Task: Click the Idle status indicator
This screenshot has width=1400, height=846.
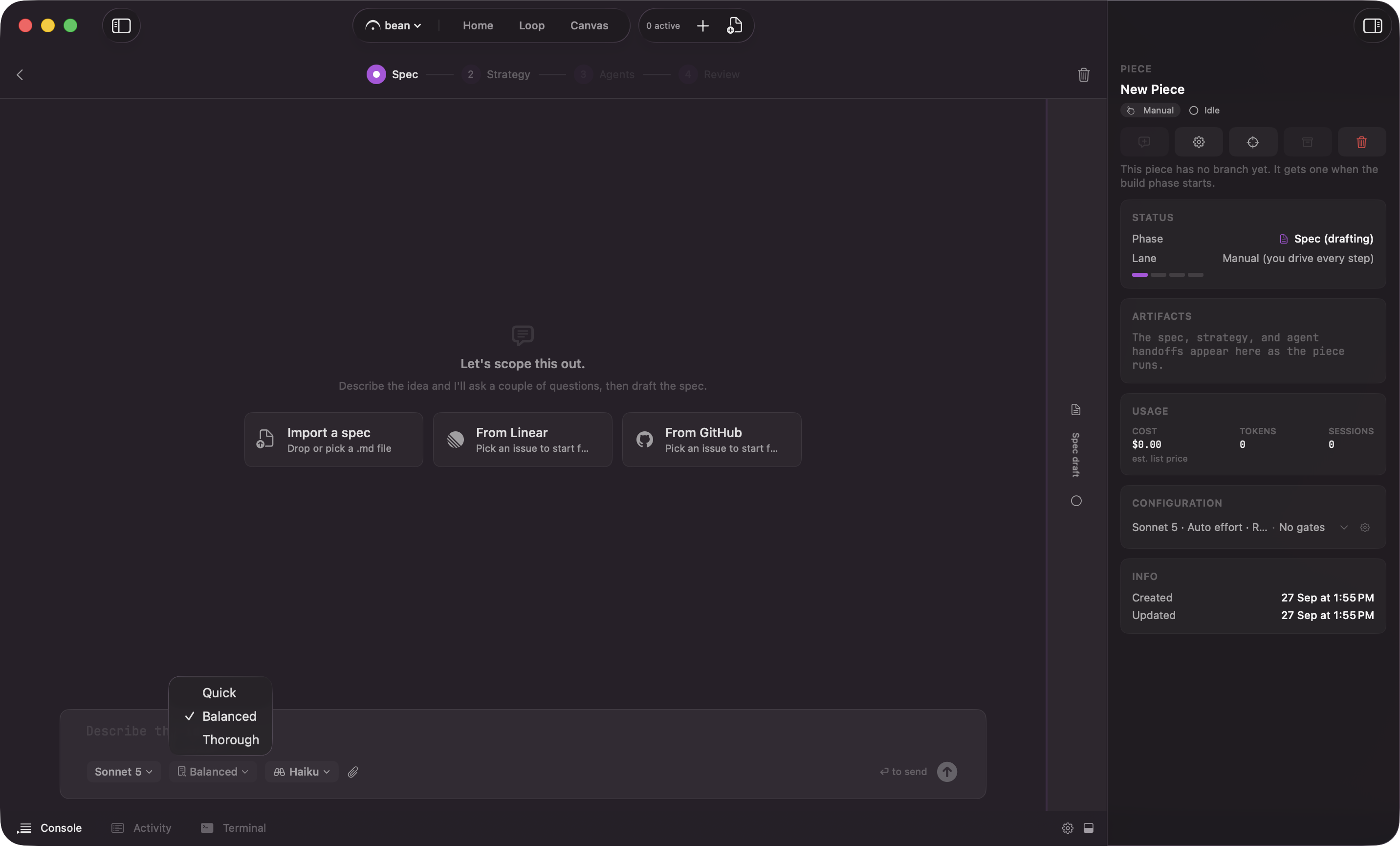Action: 1204,111
